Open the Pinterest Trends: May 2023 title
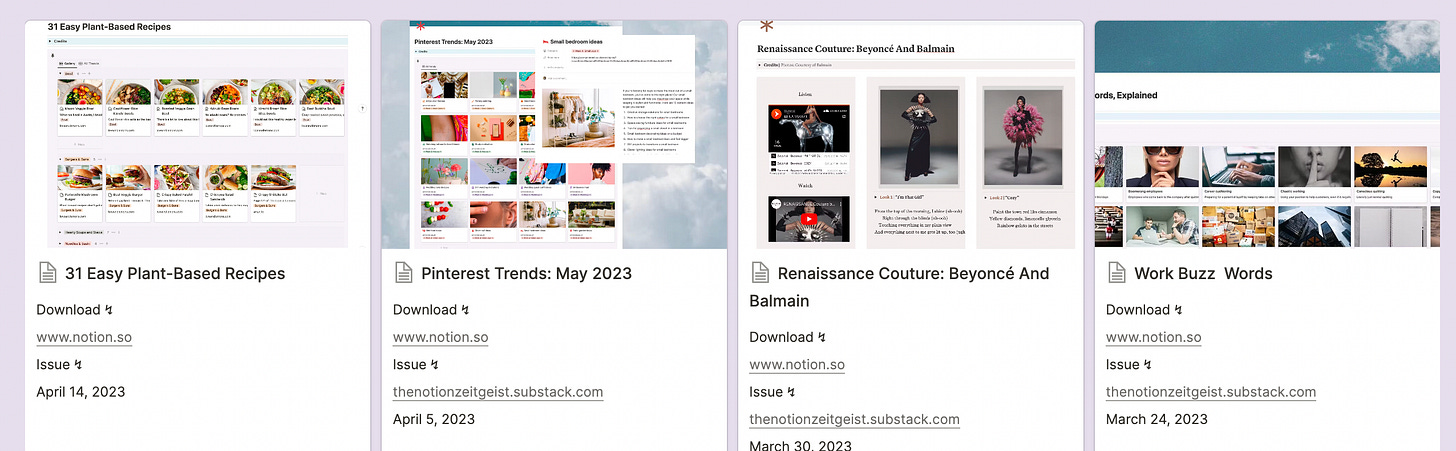 click(x=527, y=273)
